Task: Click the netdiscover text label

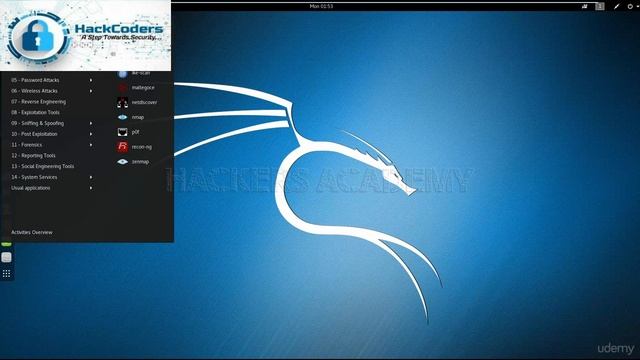Action: [144, 102]
